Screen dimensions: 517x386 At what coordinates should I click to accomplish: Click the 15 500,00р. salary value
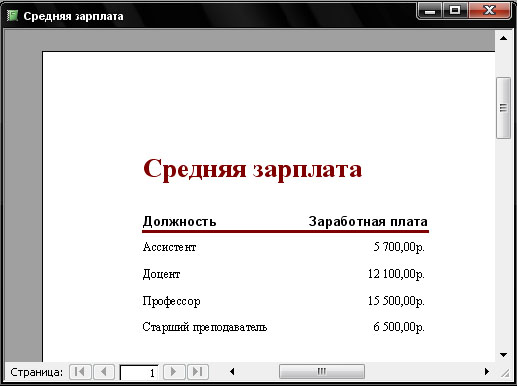click(x=396, y=301)
